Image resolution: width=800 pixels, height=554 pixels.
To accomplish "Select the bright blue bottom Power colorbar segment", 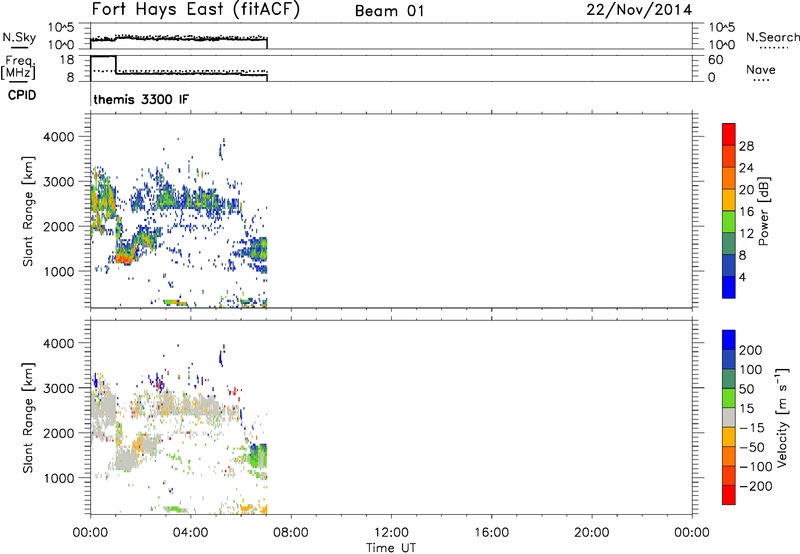I will pyautogui.click(x=729, y=287).
